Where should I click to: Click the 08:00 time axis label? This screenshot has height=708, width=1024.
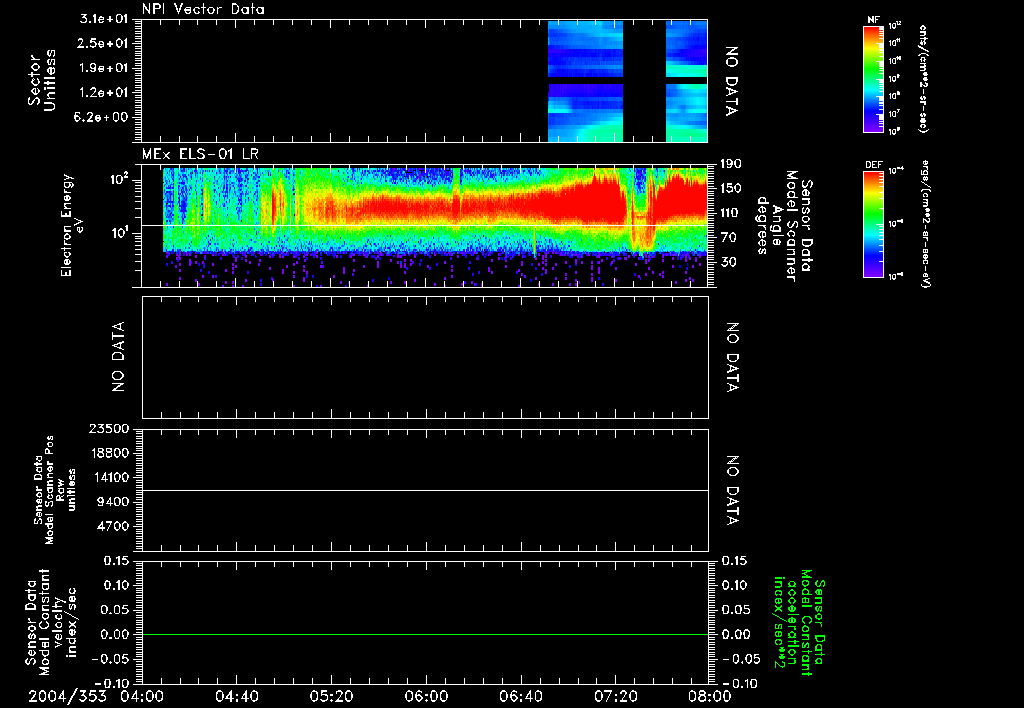[710, 696]
